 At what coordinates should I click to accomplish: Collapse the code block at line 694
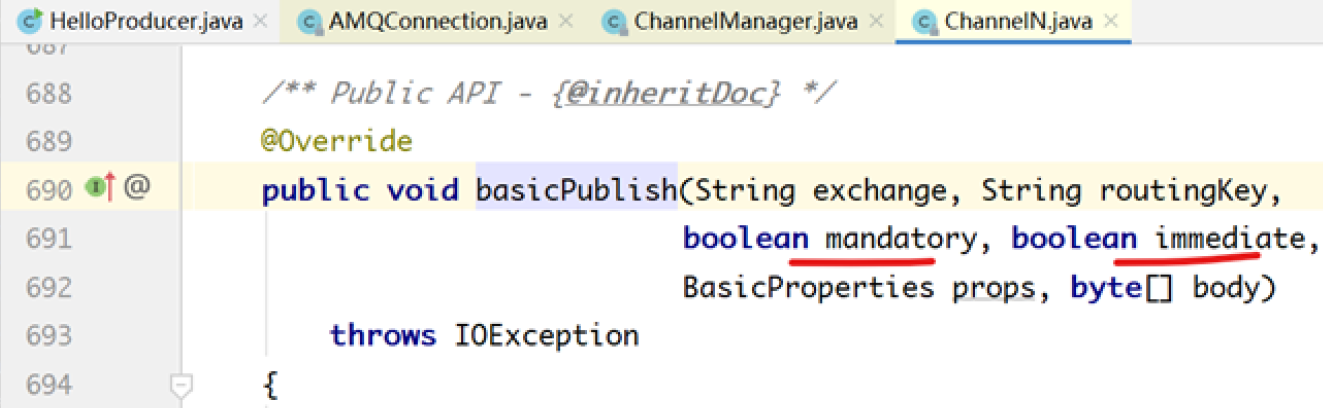point(181,382)
